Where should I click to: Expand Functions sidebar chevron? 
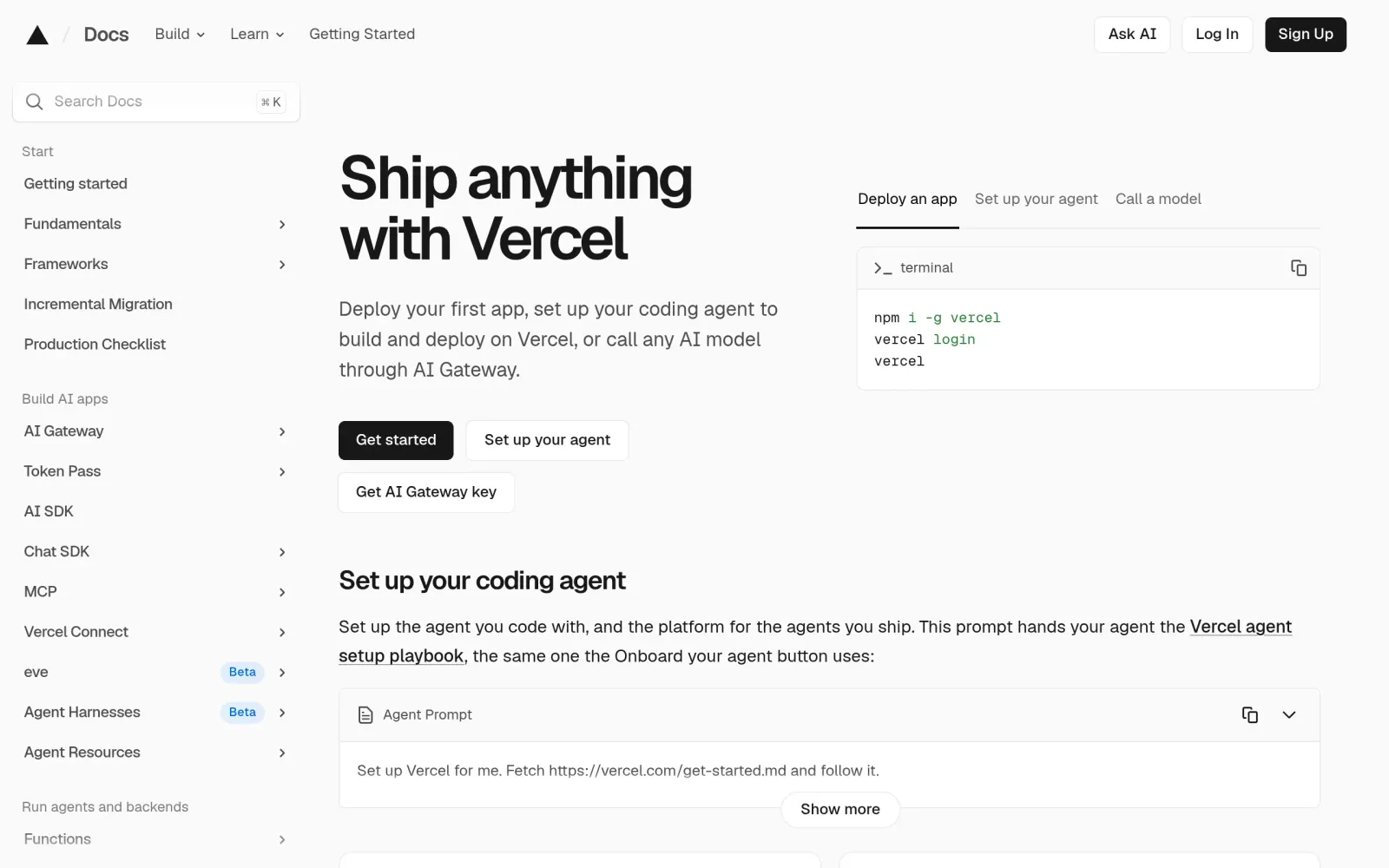[282, 839]
